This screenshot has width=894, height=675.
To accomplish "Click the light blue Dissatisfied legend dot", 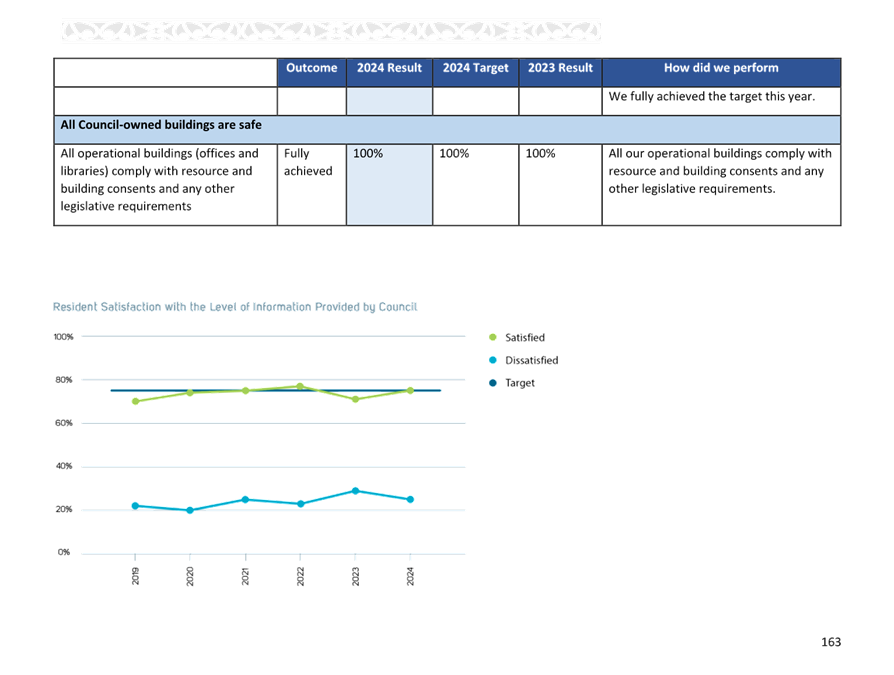I will coord(493,360).
